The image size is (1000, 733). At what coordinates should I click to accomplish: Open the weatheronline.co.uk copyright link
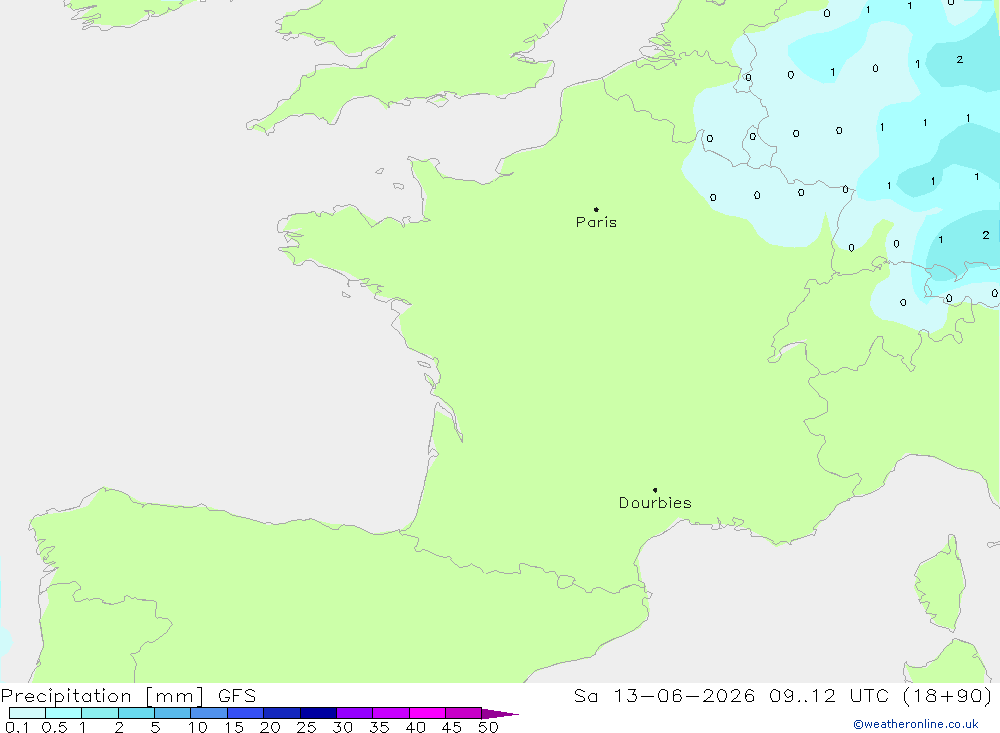tap(916, 724)
